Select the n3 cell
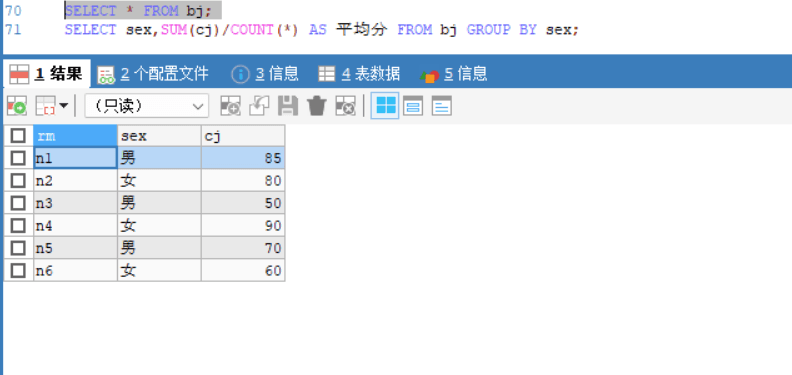792x375 pixels. pyautogui.click(x=75, y=203)
